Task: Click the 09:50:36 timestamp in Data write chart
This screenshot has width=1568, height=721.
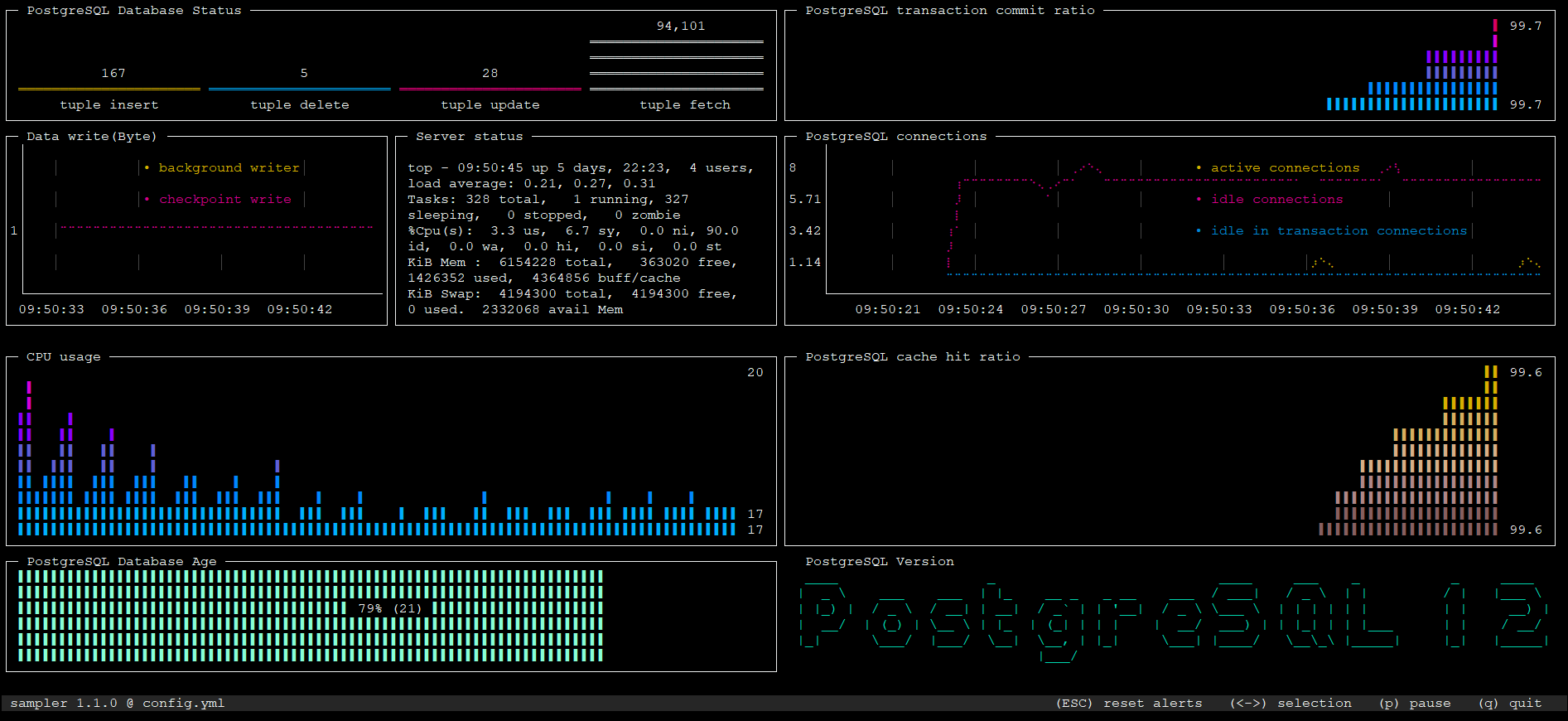Action: (x=134, y=309)
